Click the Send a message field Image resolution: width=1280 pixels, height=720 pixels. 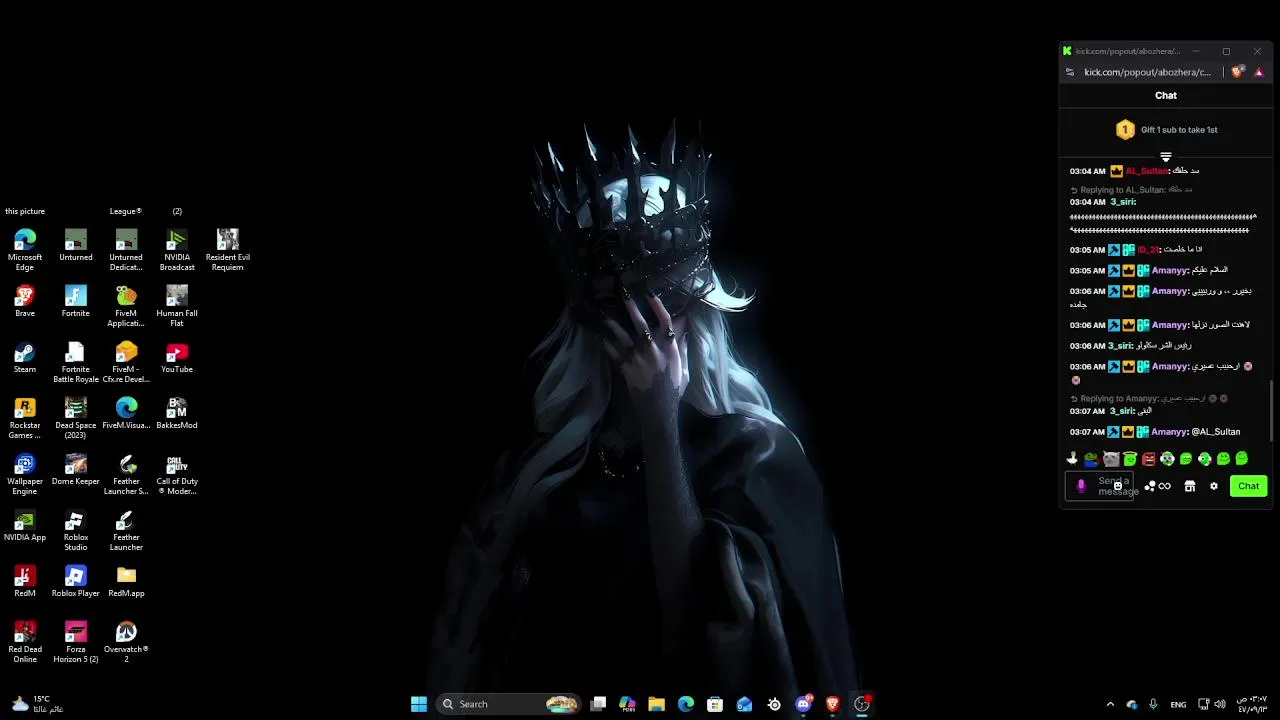tap(1100, 486)
